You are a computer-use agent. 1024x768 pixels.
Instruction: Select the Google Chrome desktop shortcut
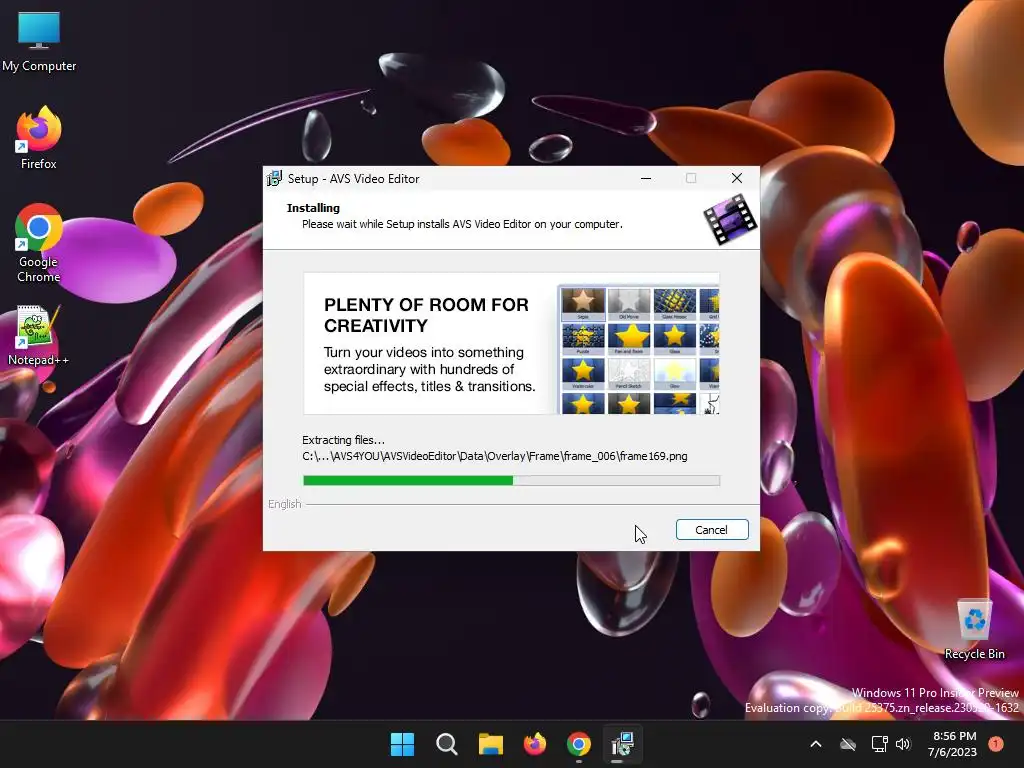(x=39, y=242)
